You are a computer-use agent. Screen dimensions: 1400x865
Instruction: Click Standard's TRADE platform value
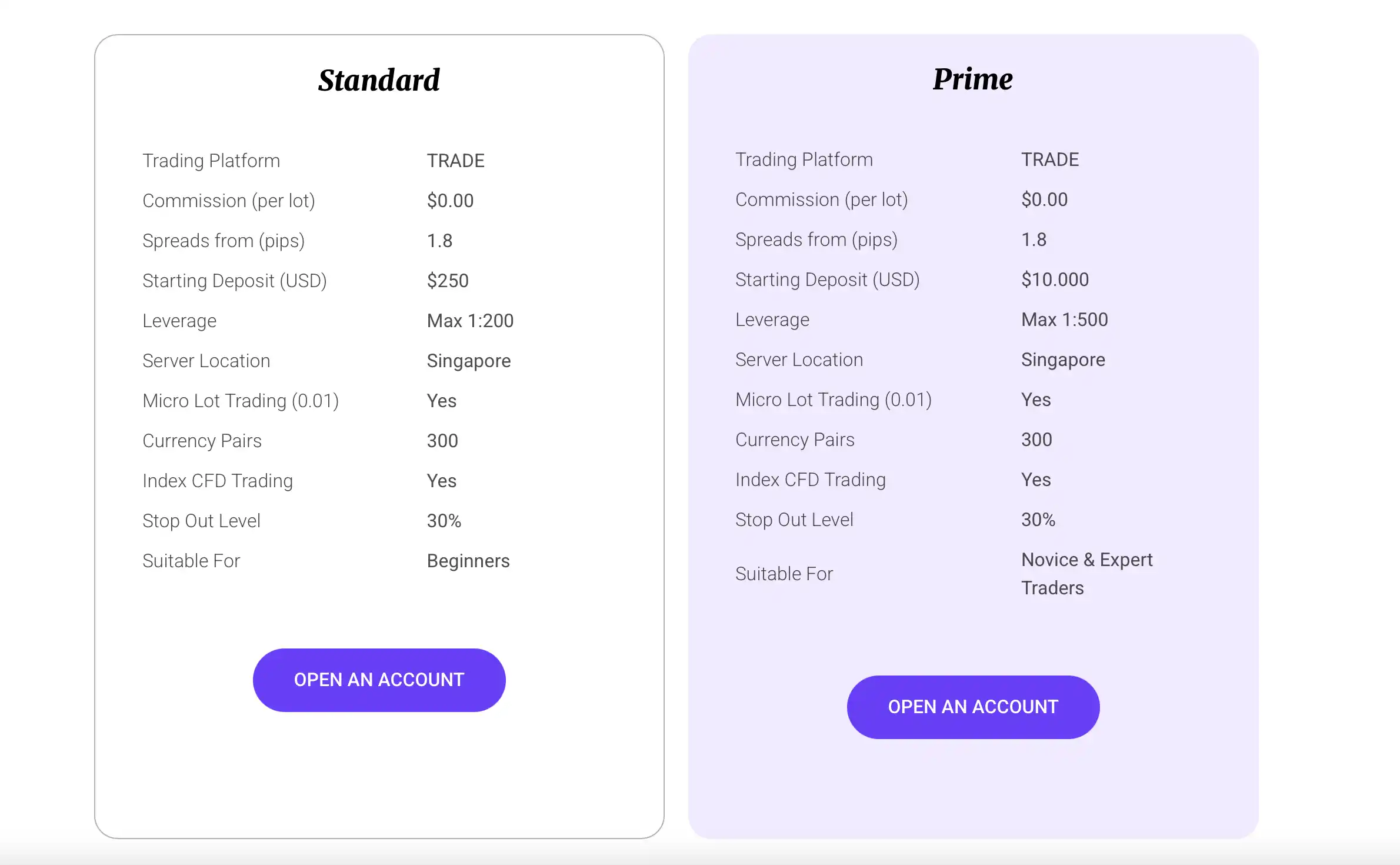pyautogui.click(x=455, y=161)
